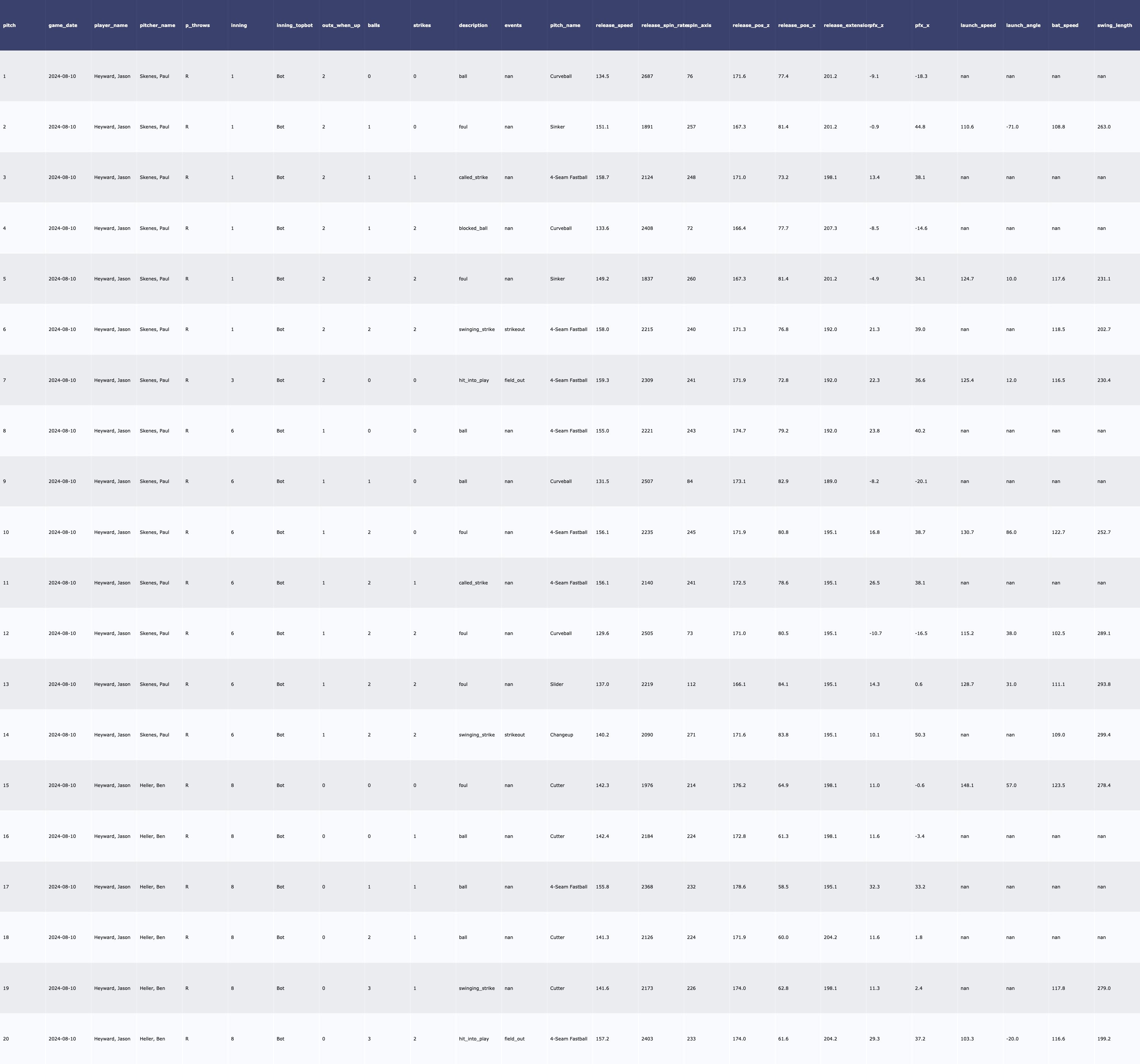
Task: Click the outs_when_up column header
Action: click(x=341, y=25)
